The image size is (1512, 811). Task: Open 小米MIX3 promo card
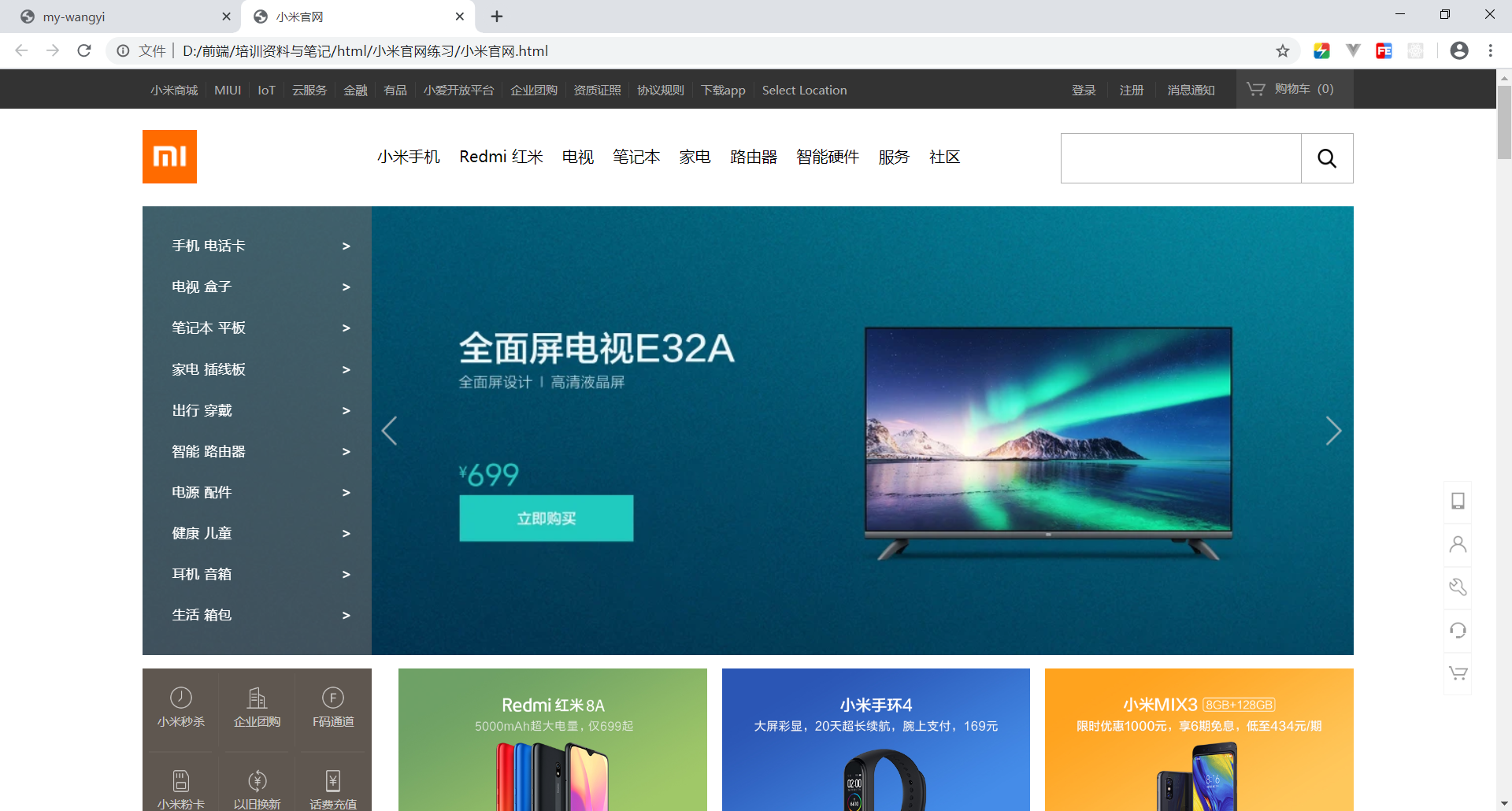[x=1199, y=740]
